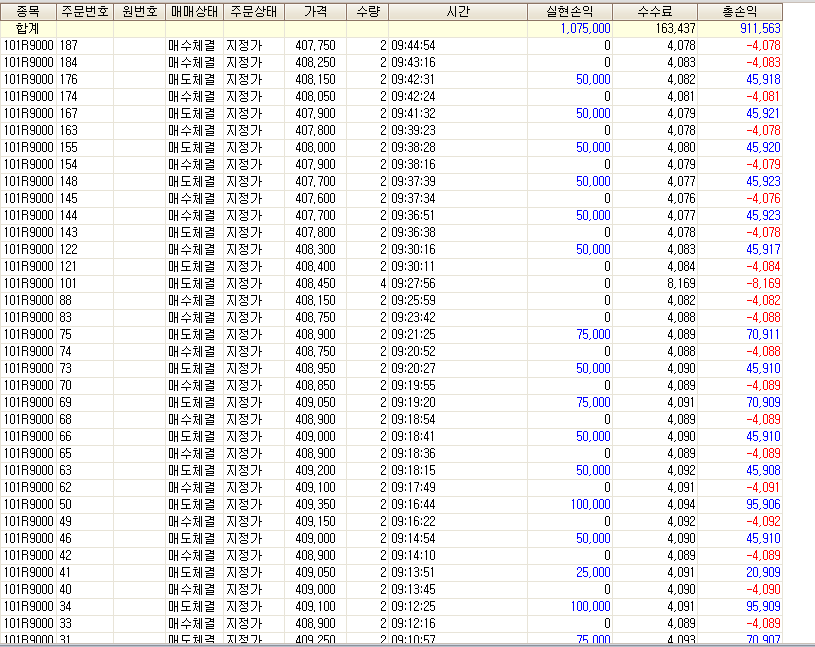The image size is (815, 647).
Task: Click net loss -4,092 cell
Action: (763, 522)
